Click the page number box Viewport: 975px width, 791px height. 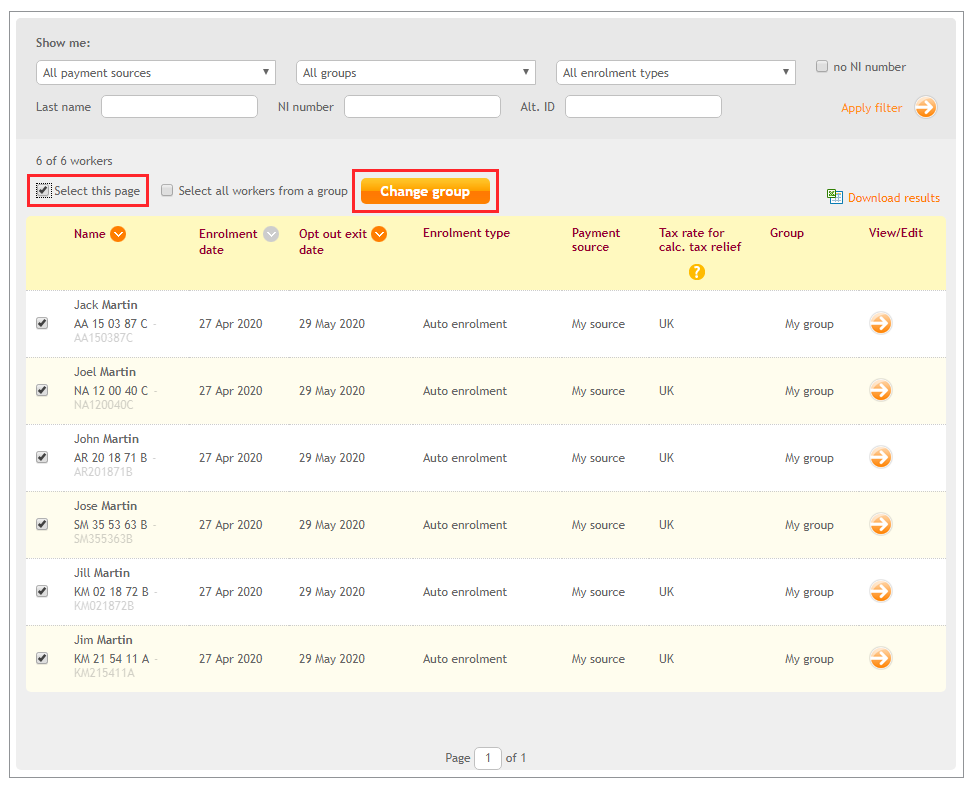488,758
